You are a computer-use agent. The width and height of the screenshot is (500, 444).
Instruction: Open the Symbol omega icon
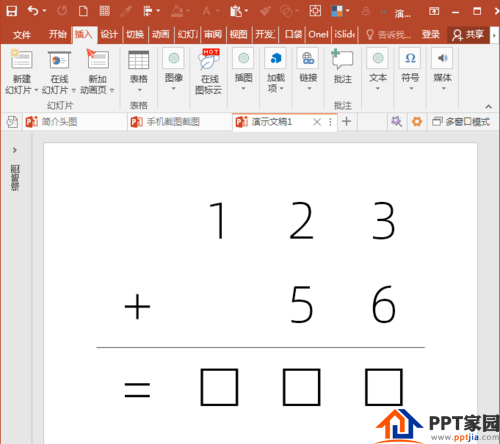tap(410, 58)
